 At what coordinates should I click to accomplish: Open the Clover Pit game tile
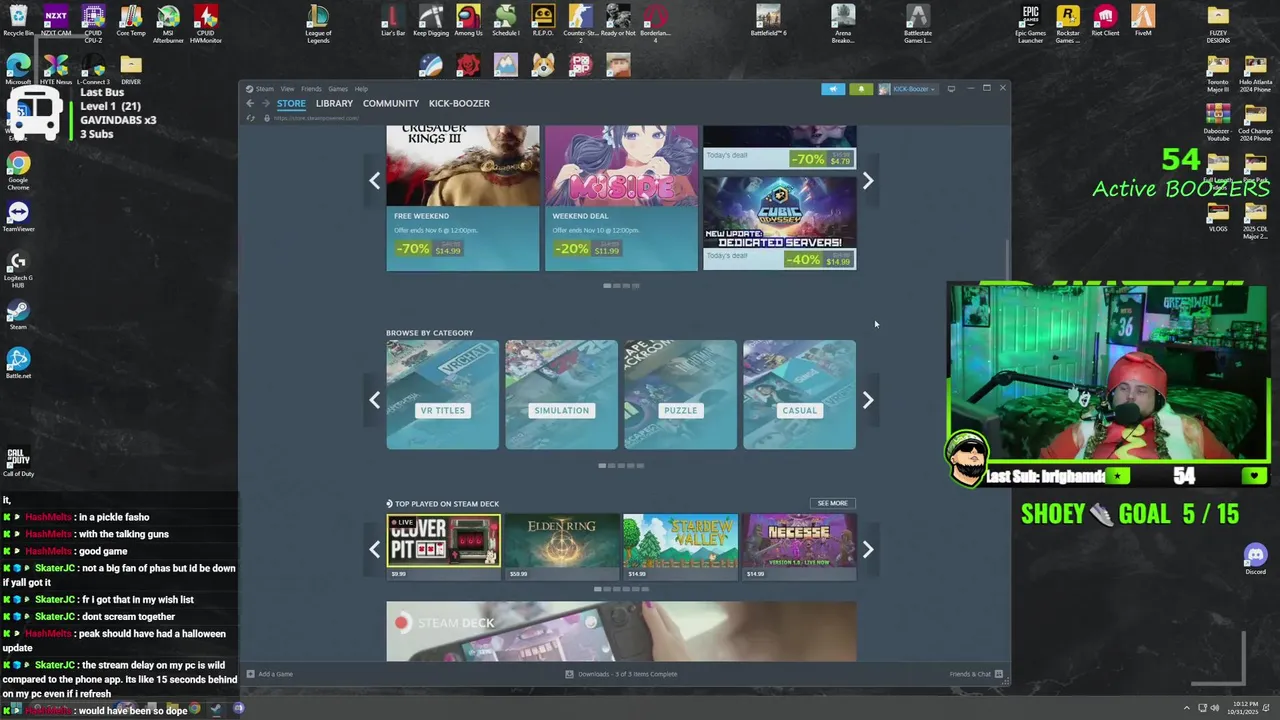pyautogui.click(x=444, y=547)
